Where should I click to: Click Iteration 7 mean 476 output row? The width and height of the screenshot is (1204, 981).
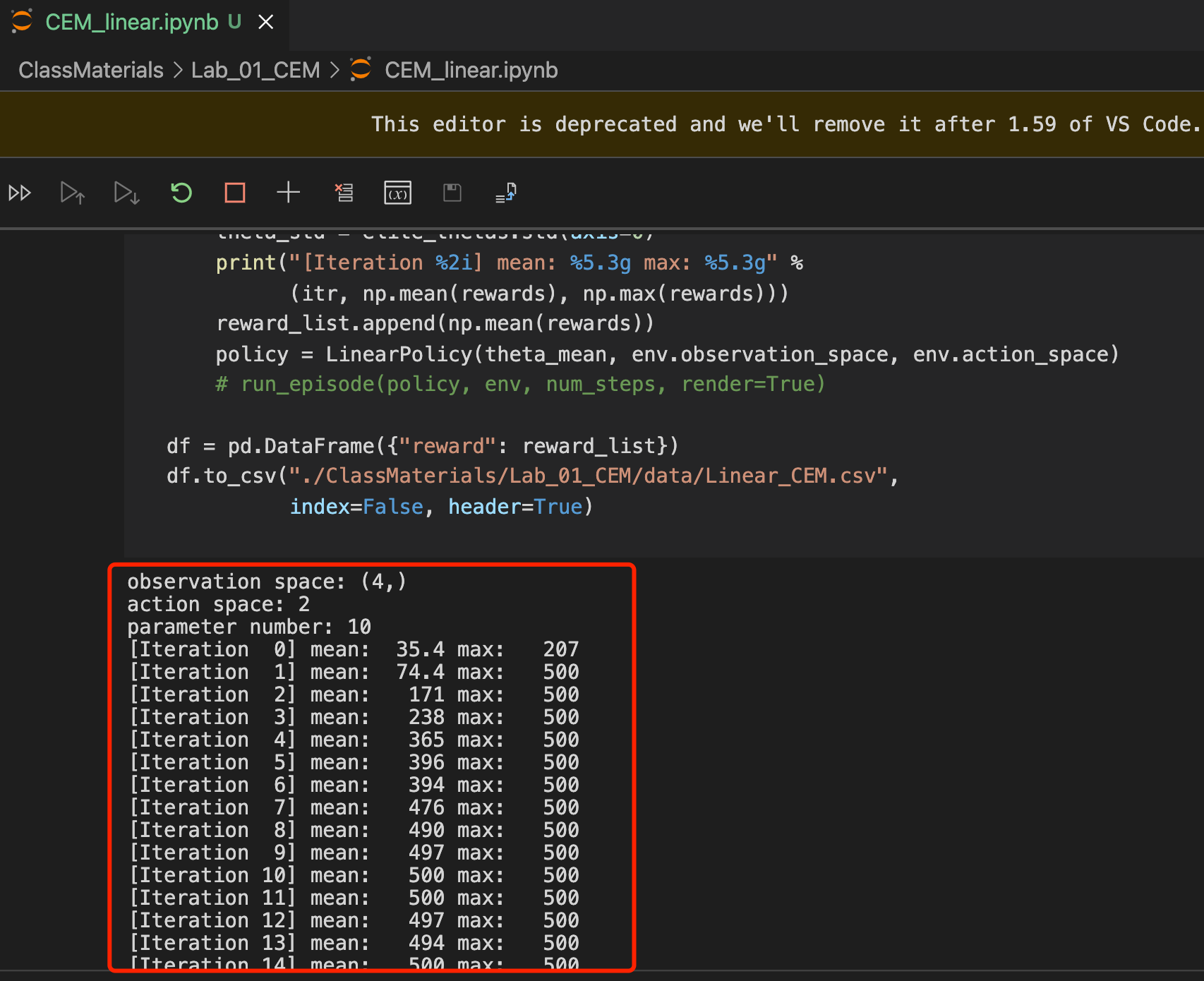354,807
